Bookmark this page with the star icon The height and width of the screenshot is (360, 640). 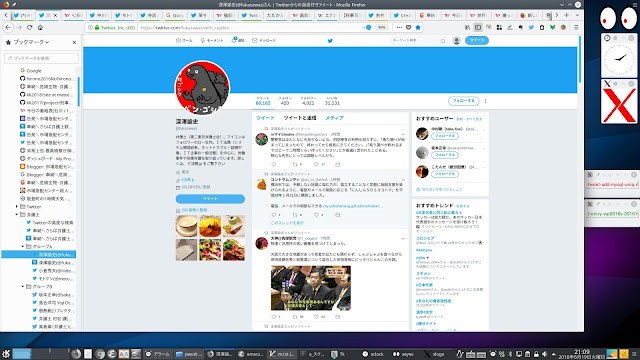418,27
